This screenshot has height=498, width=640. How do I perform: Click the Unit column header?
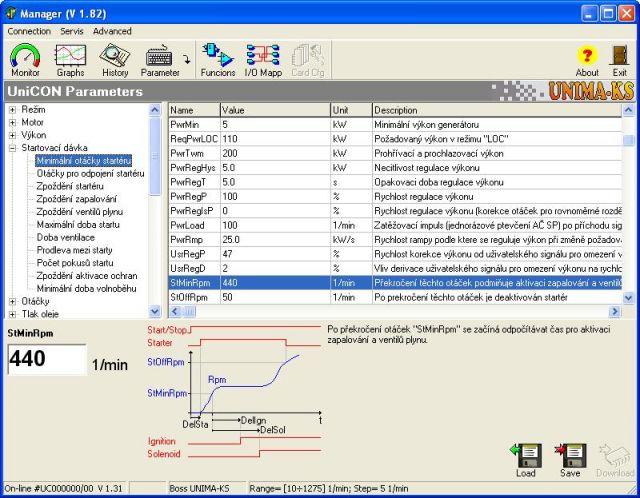(x=351, y=110)
